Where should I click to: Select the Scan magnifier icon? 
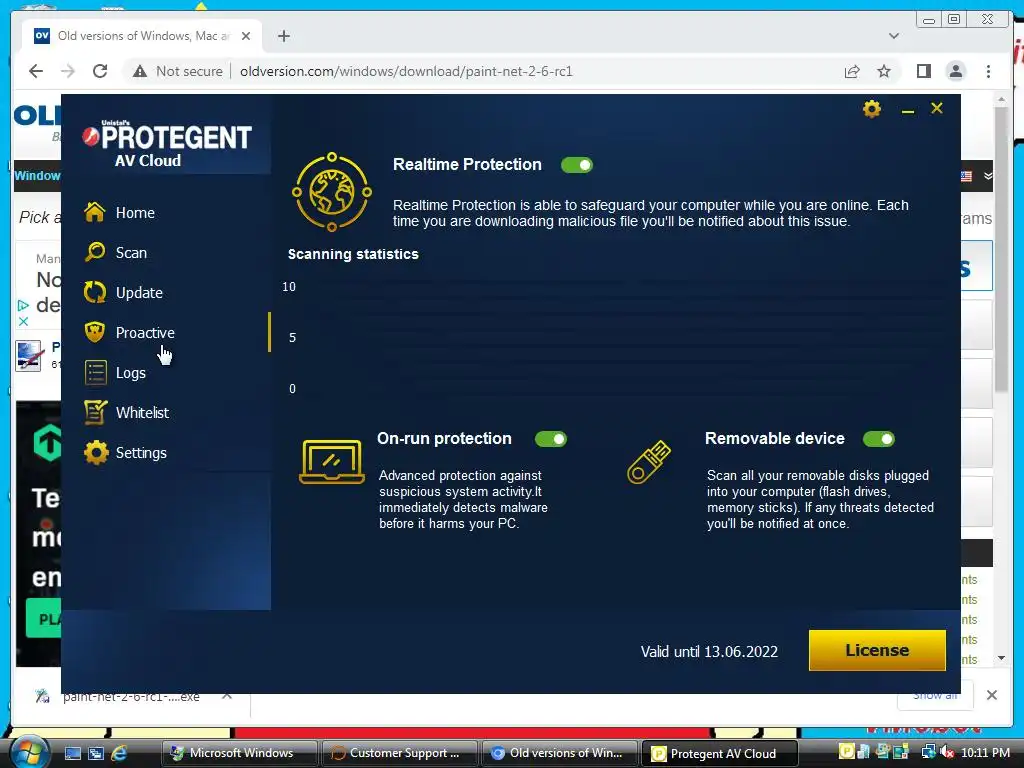click(95, 252)
